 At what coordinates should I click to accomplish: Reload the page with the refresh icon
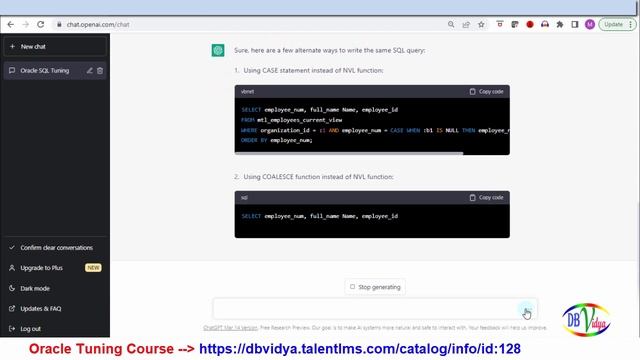point(40,24)
